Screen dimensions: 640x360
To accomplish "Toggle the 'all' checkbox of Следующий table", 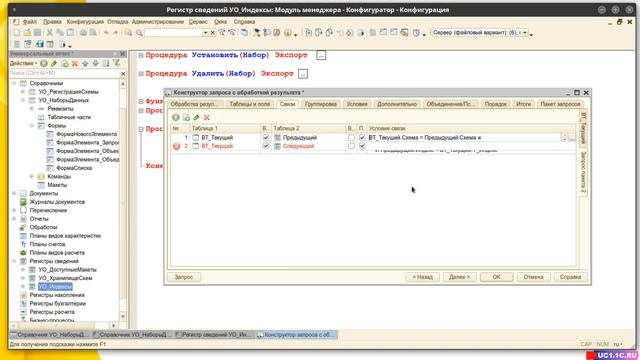I will point(351,146).
